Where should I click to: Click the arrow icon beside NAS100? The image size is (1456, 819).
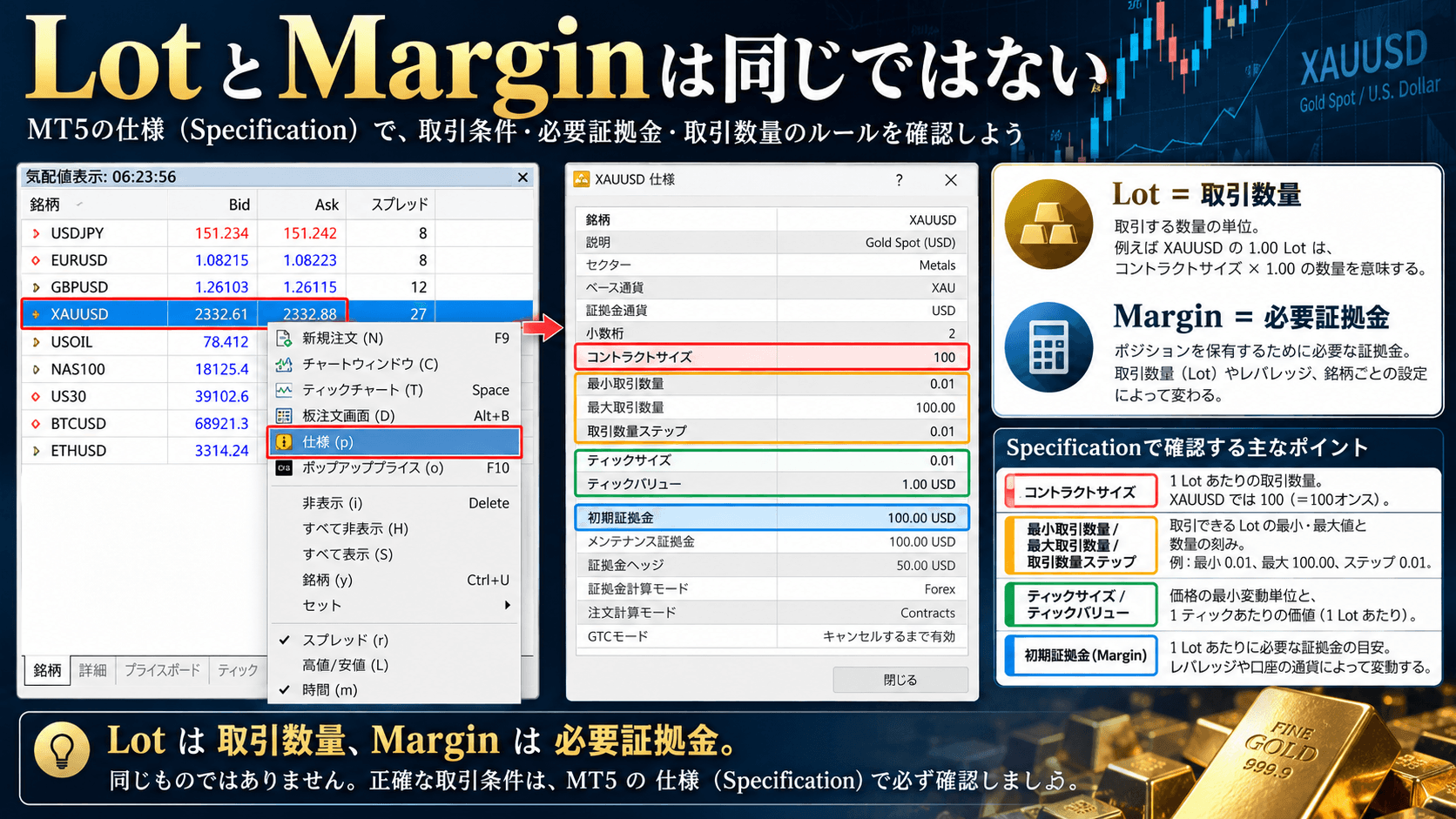[36, 369]
